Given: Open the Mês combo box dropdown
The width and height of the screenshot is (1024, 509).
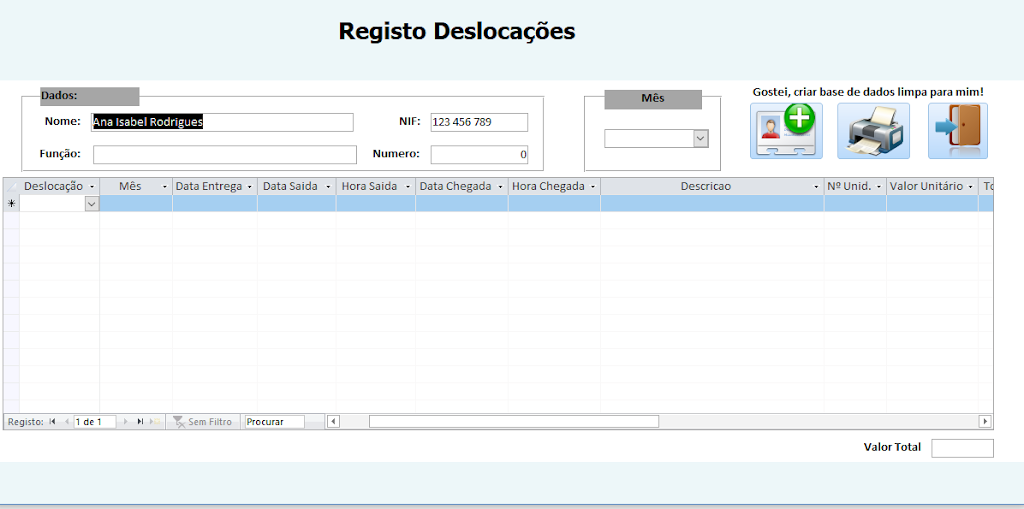Looking at the screenshot, I should click(700, 139).
